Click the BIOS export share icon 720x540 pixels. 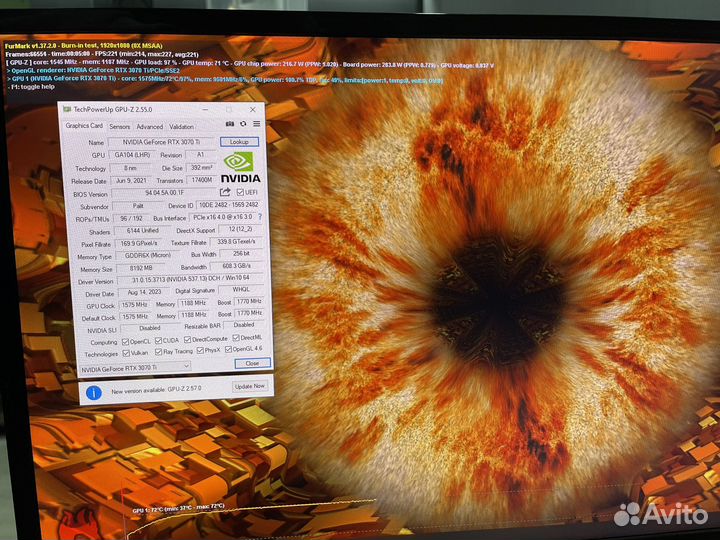pyautogui.click(x=225, y=192)
